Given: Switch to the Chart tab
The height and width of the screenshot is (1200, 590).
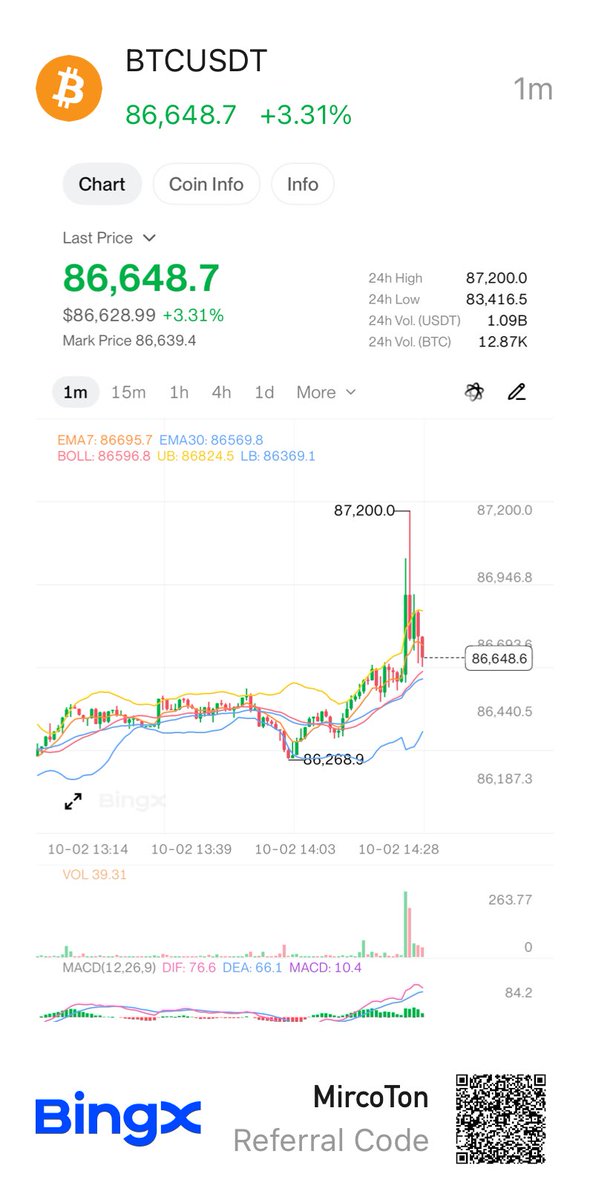Looking at the screenshot, I should (x=102, y=184).
